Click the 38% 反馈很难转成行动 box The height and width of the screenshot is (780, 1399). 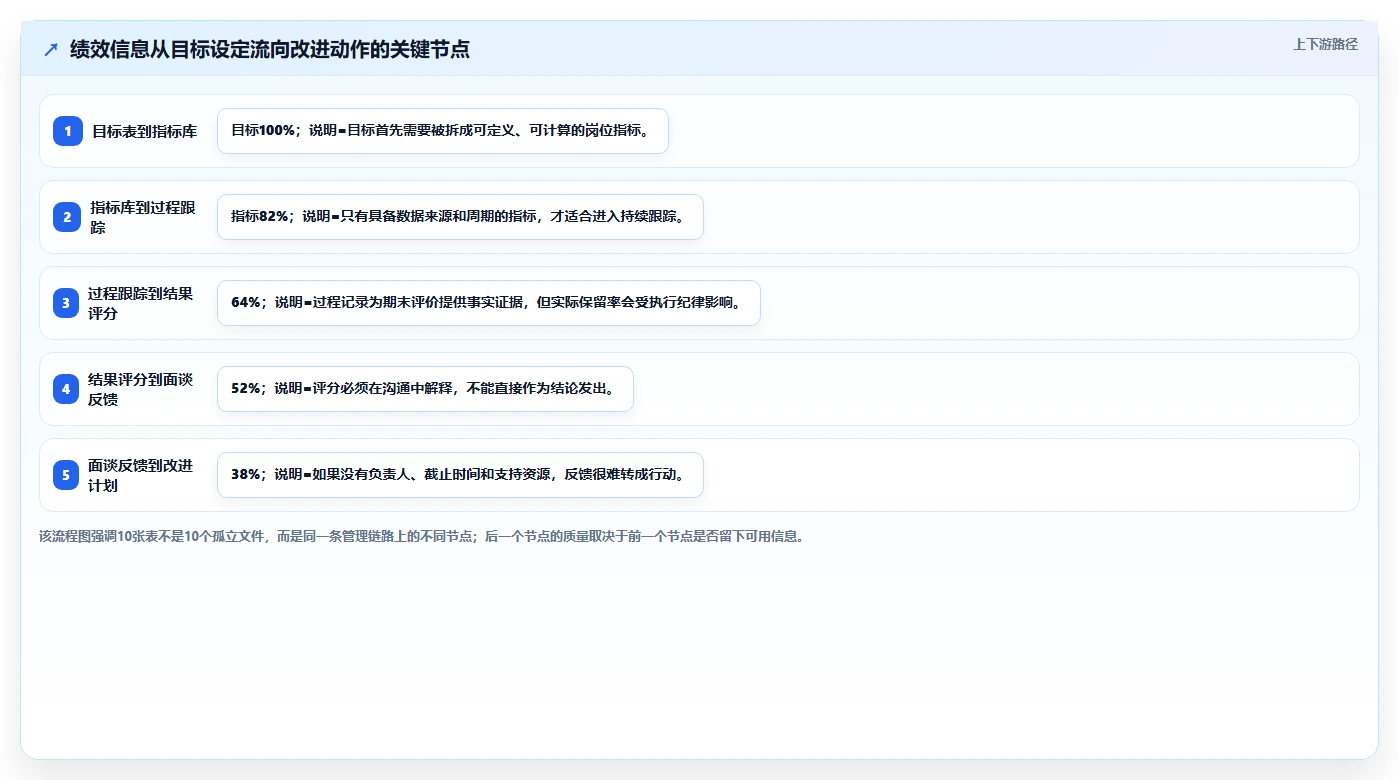460,475
